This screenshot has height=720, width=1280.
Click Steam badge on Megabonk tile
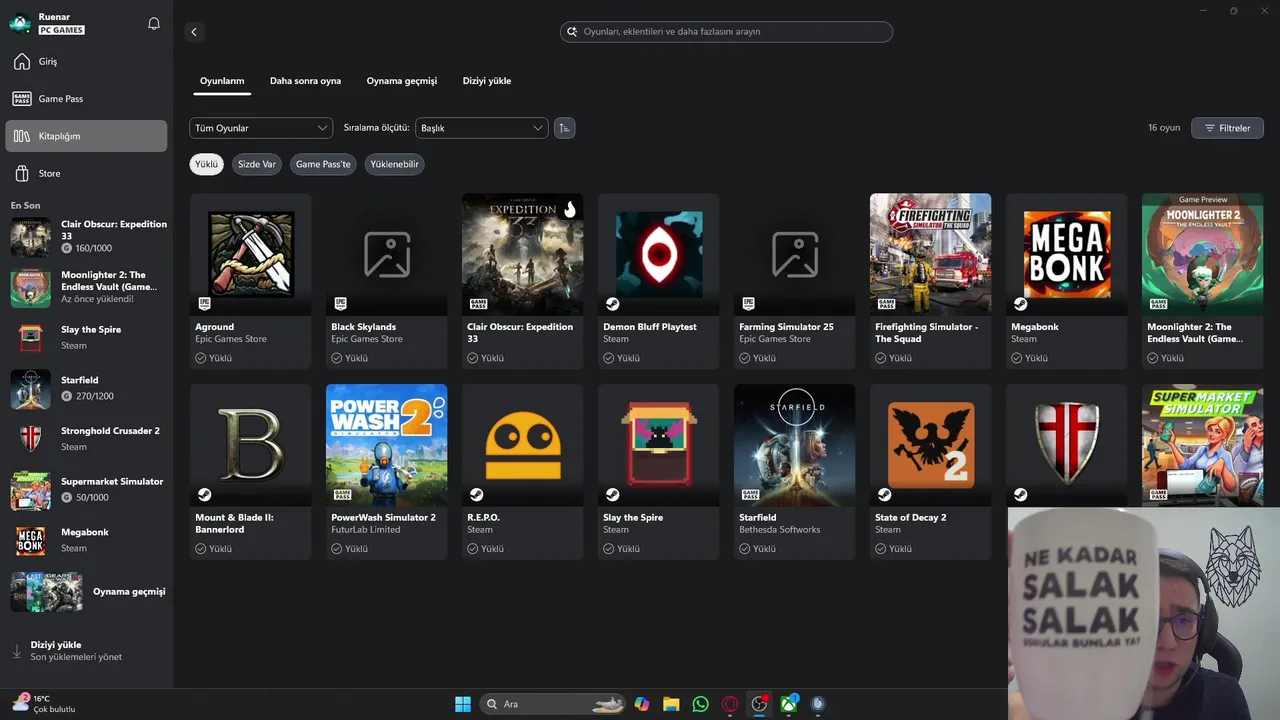coord(1021,304)
